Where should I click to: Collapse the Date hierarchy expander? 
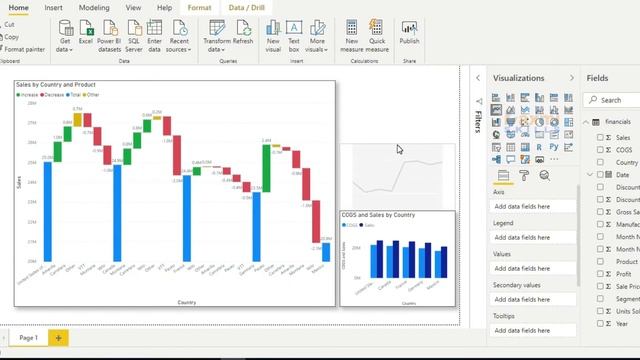click(589, 175)
